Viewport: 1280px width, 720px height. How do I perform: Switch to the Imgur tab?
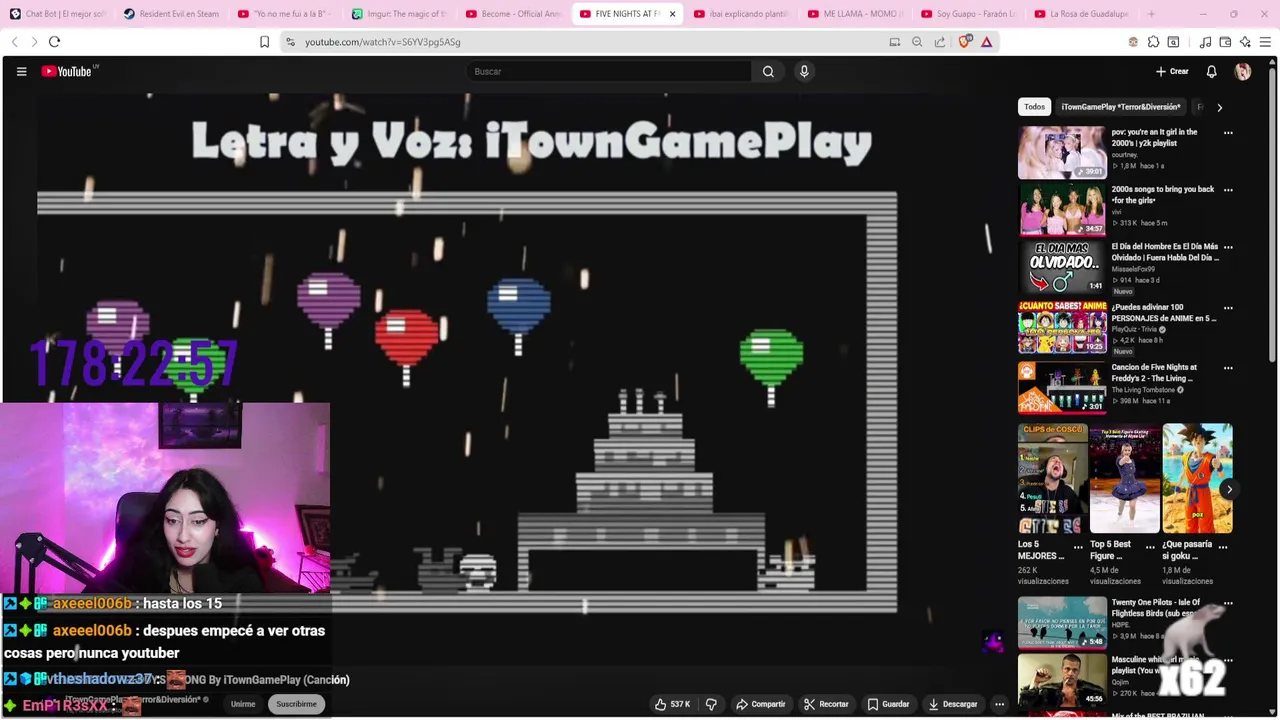coord(402,14)
